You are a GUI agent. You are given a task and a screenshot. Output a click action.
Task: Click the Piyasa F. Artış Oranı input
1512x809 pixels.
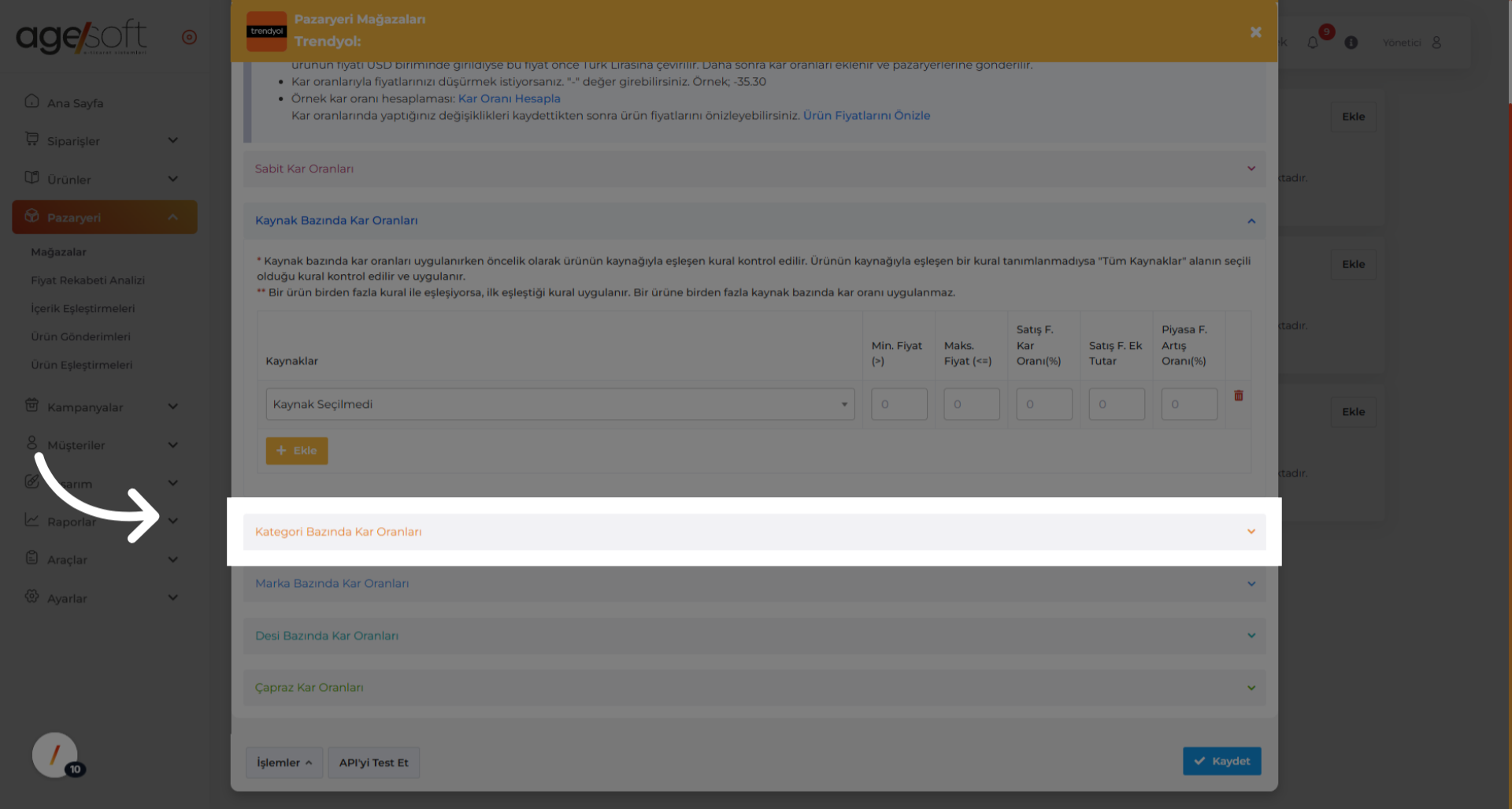coord(1189,404)
